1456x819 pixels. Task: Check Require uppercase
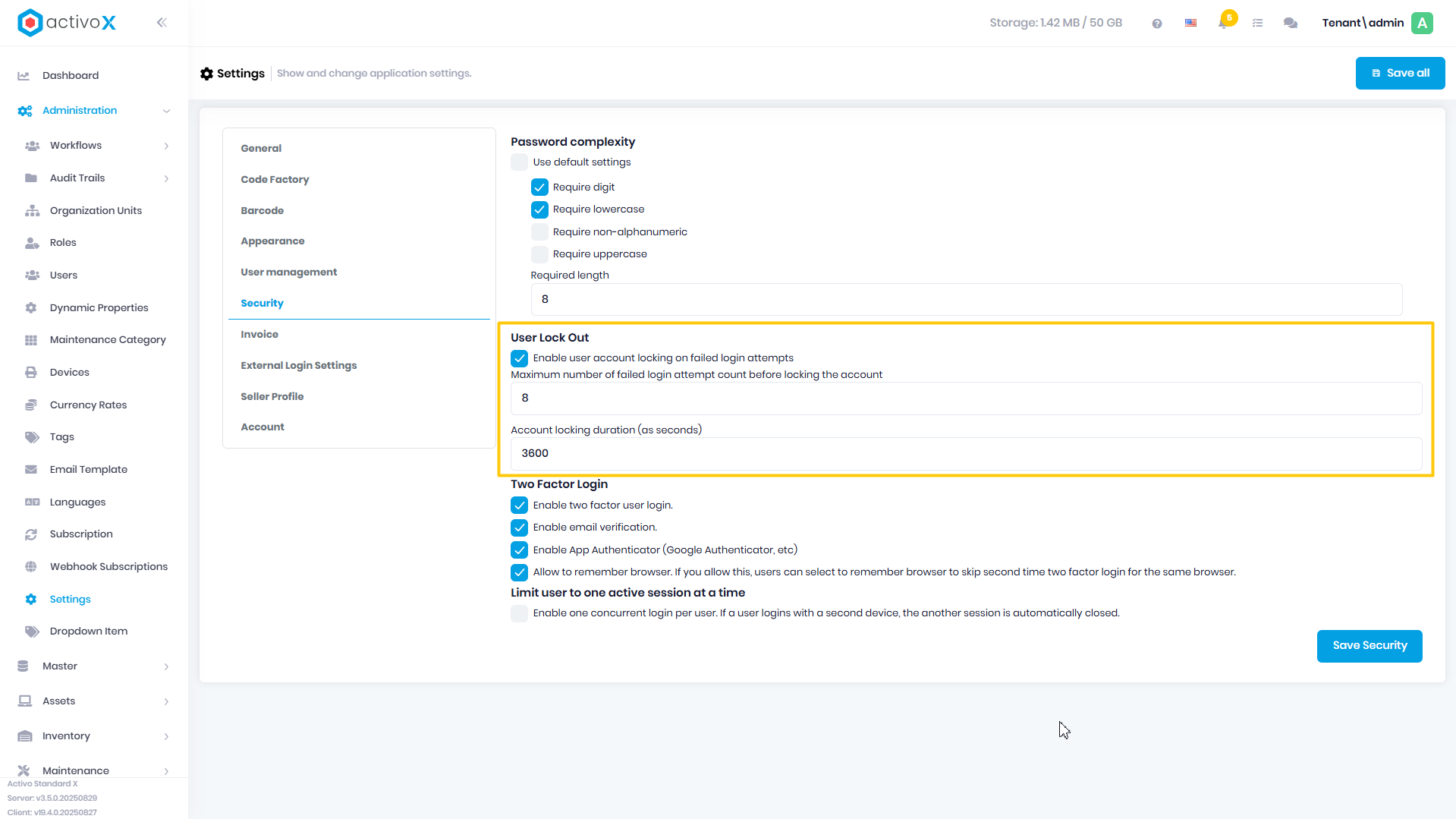coord(539,254)
